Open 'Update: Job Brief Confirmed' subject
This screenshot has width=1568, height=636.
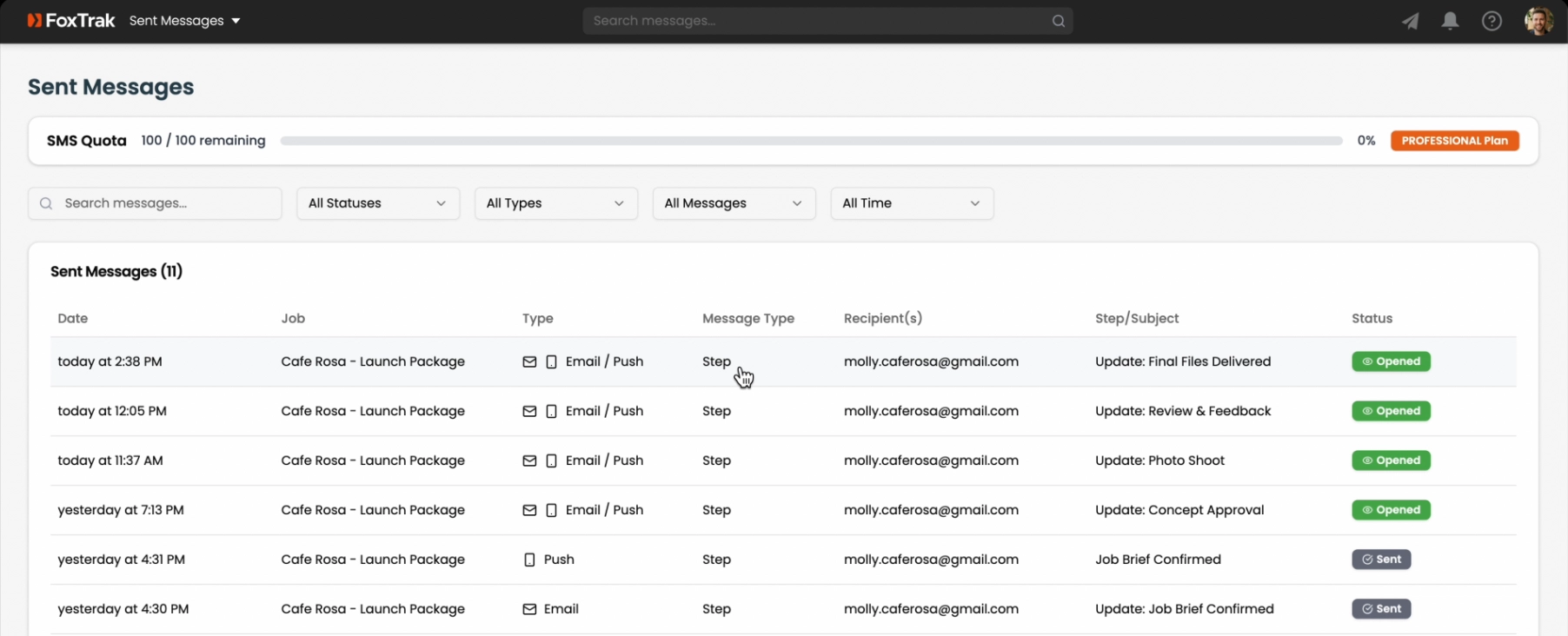coord(1185,609)
